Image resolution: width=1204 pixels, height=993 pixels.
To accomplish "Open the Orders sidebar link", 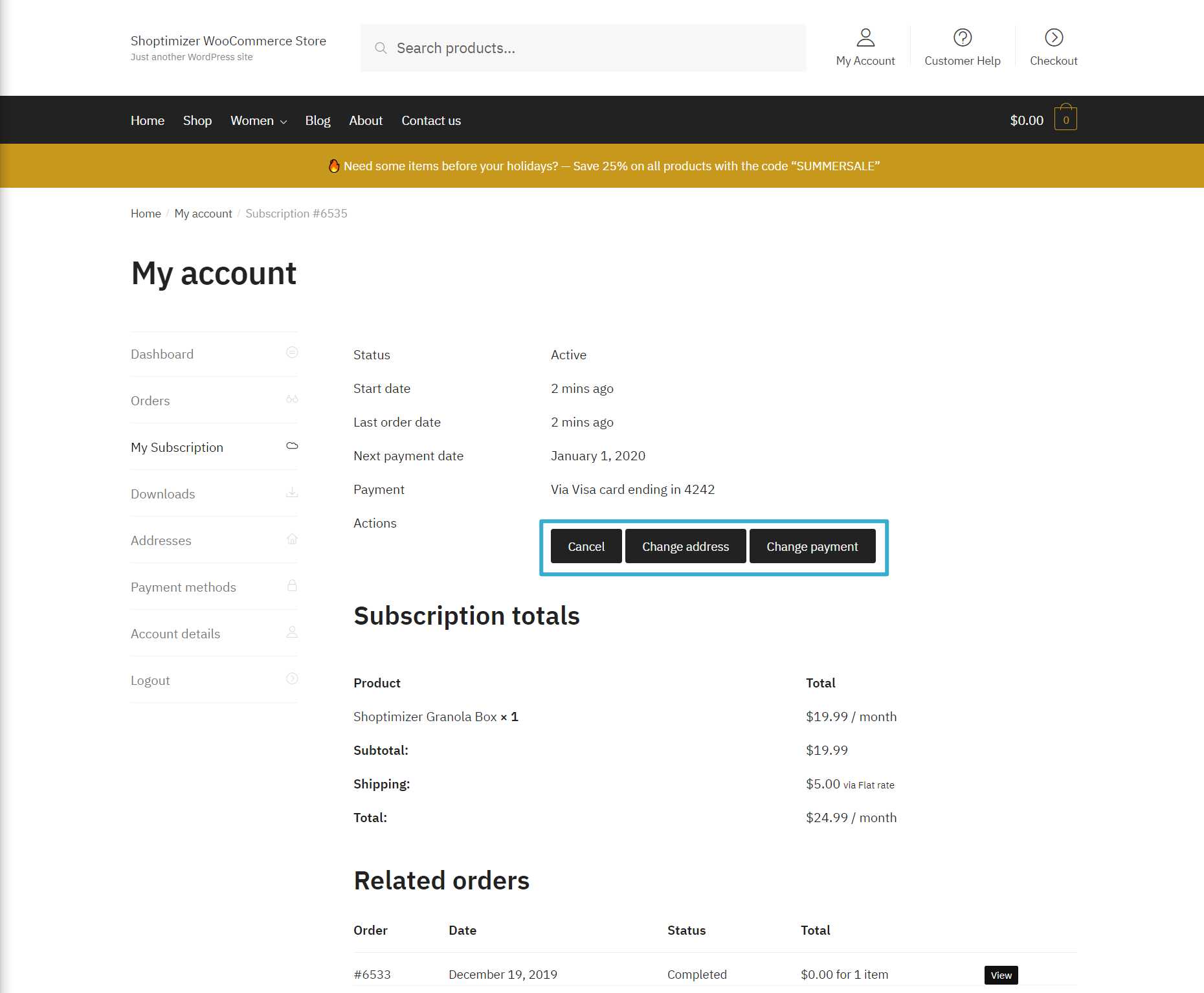I will coord(150,401).
